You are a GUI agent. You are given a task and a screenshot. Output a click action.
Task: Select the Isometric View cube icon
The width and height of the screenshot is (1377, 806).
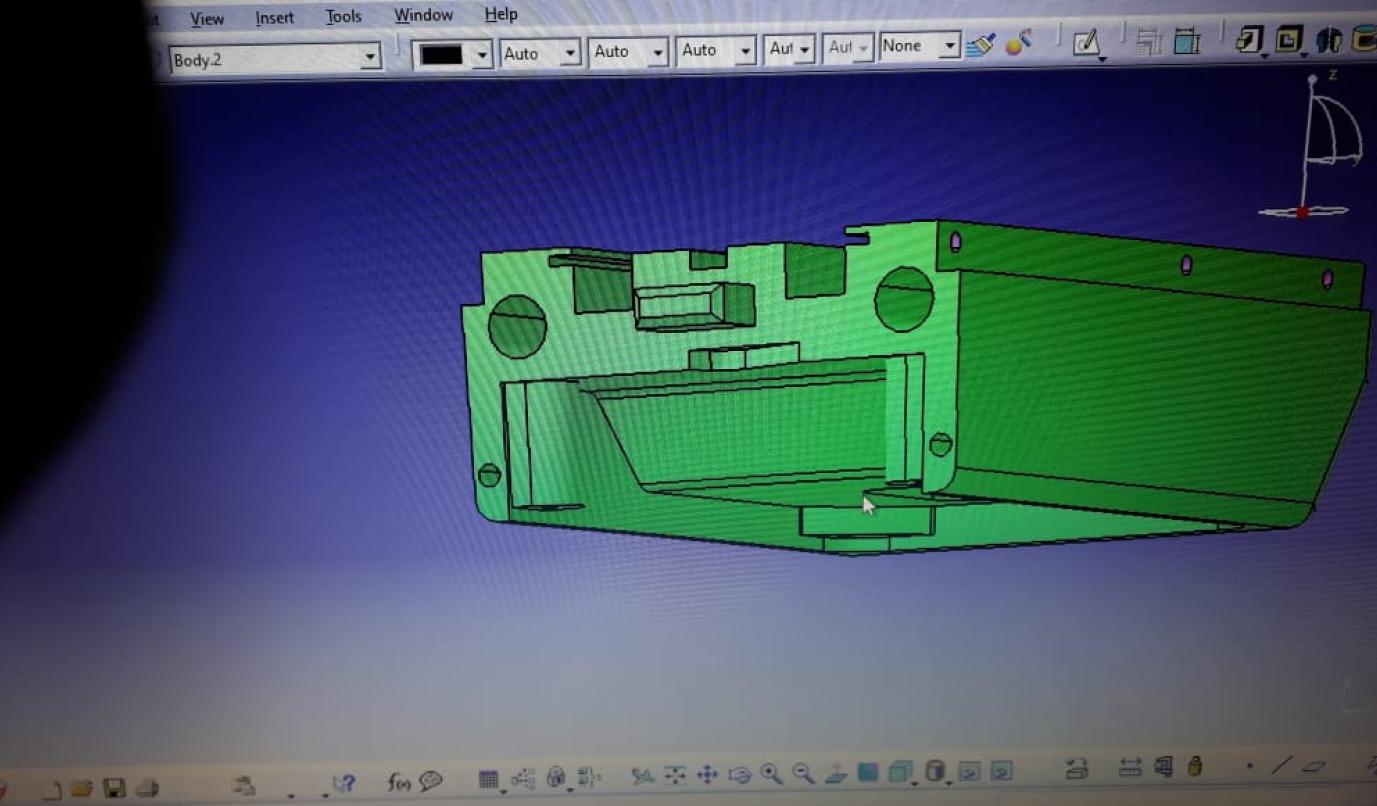coord(901,772)
